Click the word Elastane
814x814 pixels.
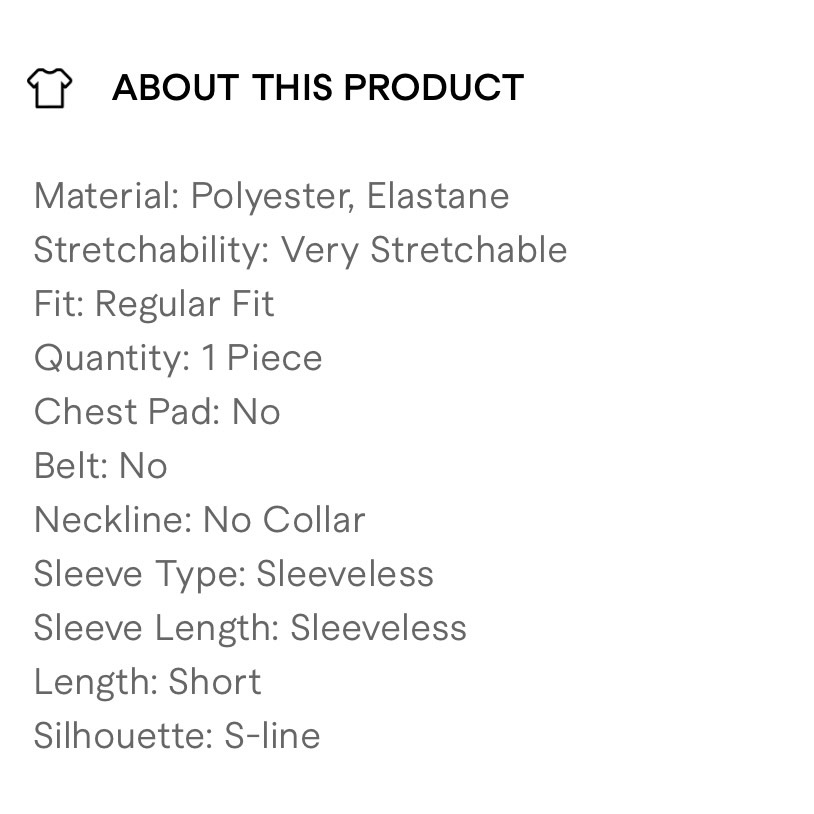[438, 196]
